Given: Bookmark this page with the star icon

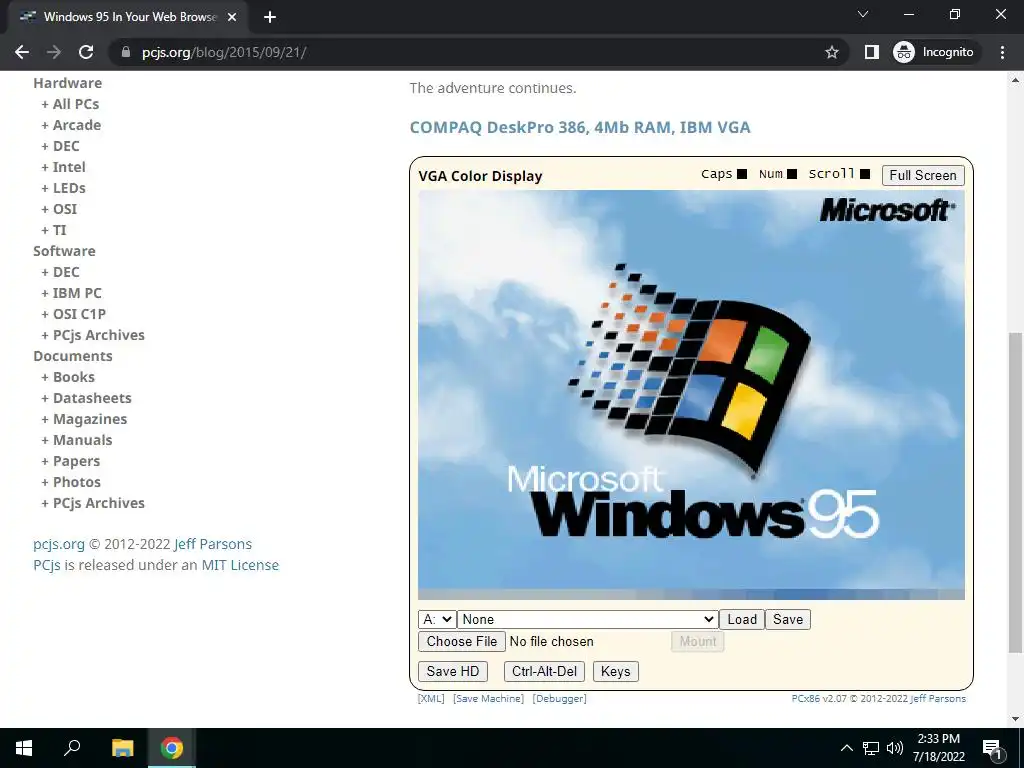Looking at the screenshot, I should 831,52.
